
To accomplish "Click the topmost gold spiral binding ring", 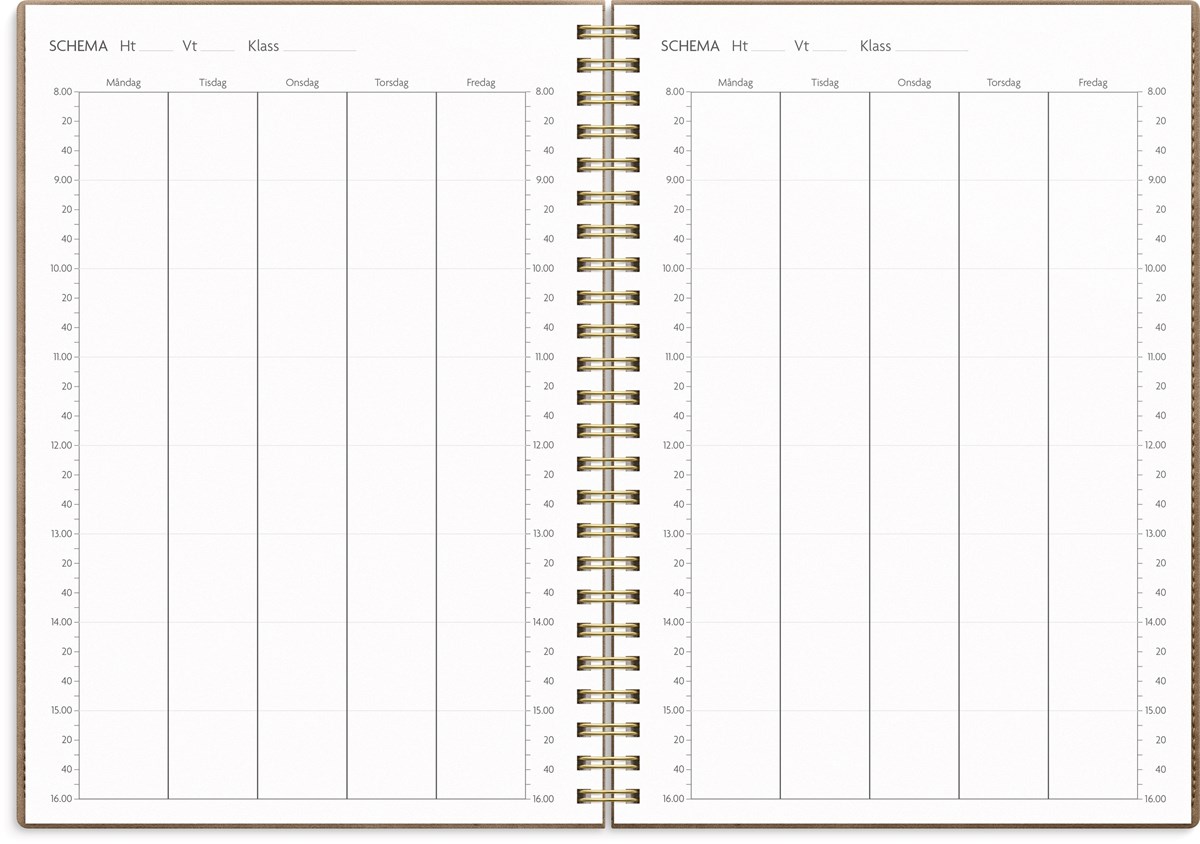I will click(607, 32).
